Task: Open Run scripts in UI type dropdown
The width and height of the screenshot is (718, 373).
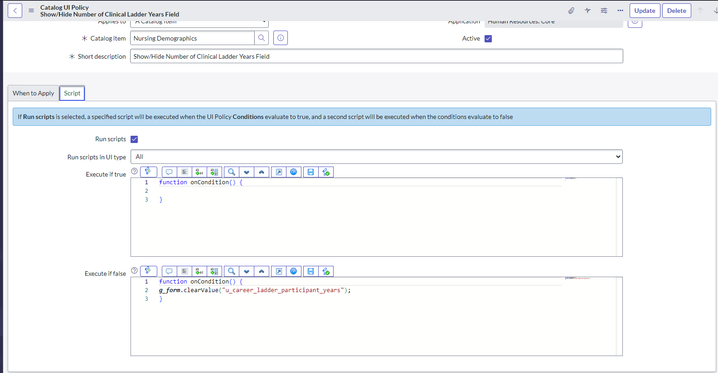Action: [x=376, y=157]
